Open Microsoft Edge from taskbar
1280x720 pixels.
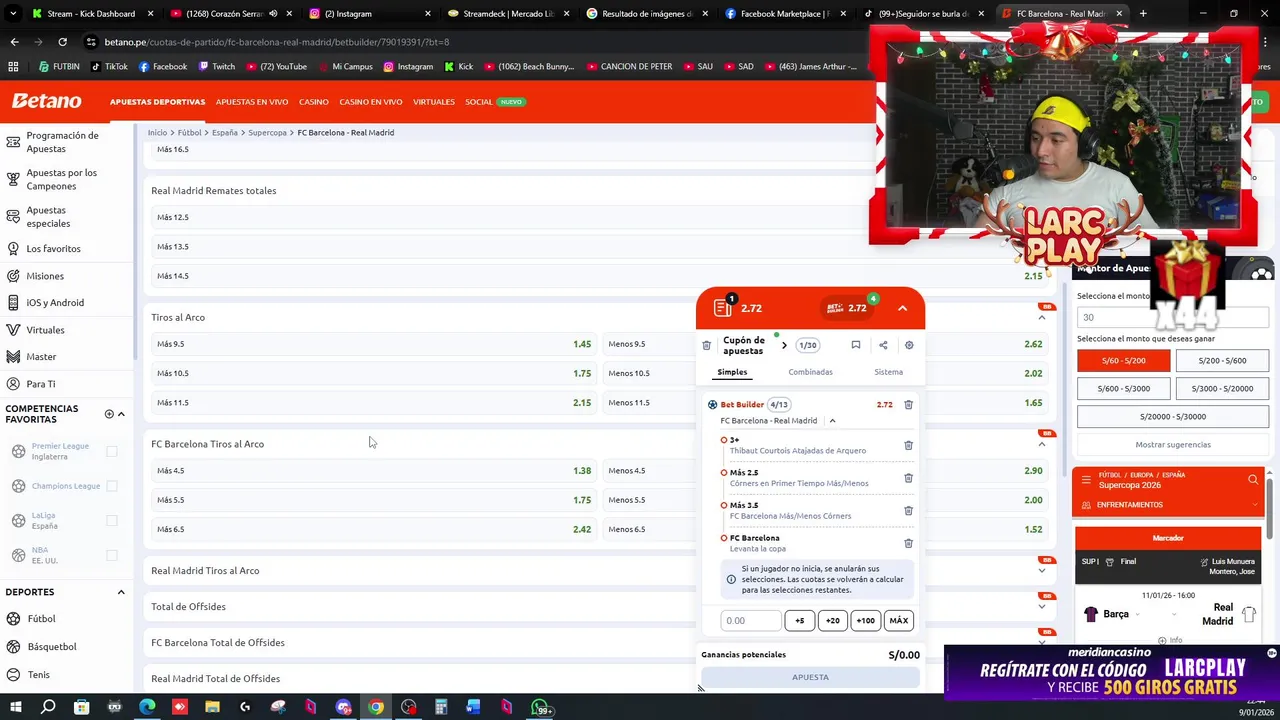point(147,707)
